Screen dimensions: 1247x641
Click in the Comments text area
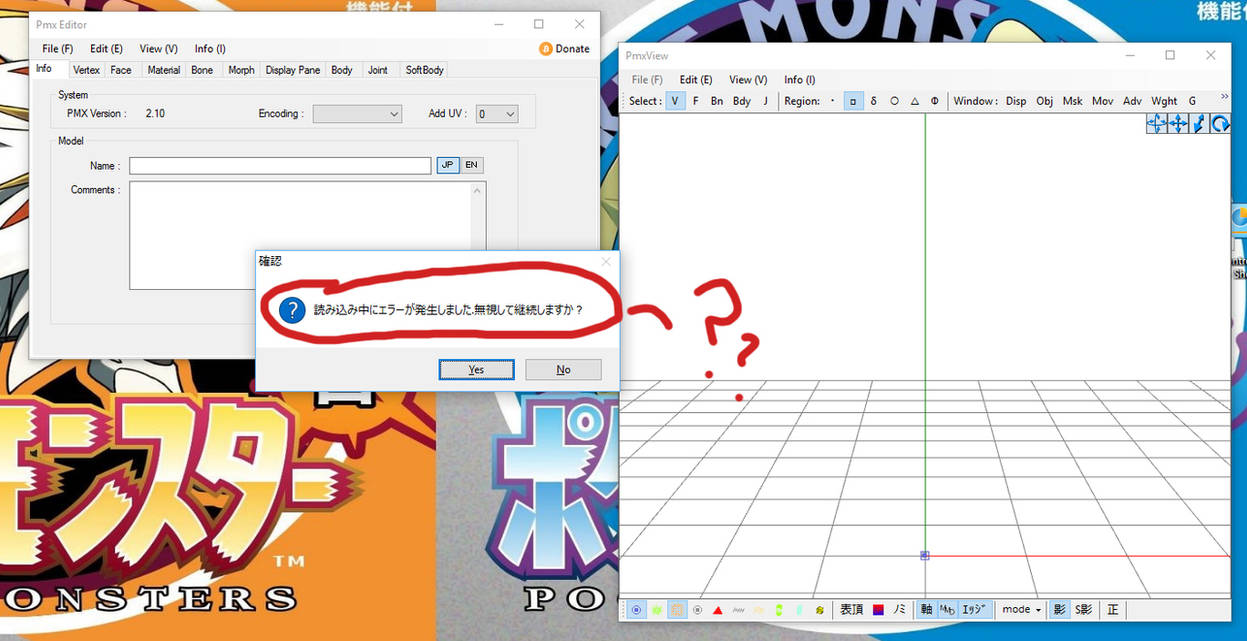coord(300,235)
